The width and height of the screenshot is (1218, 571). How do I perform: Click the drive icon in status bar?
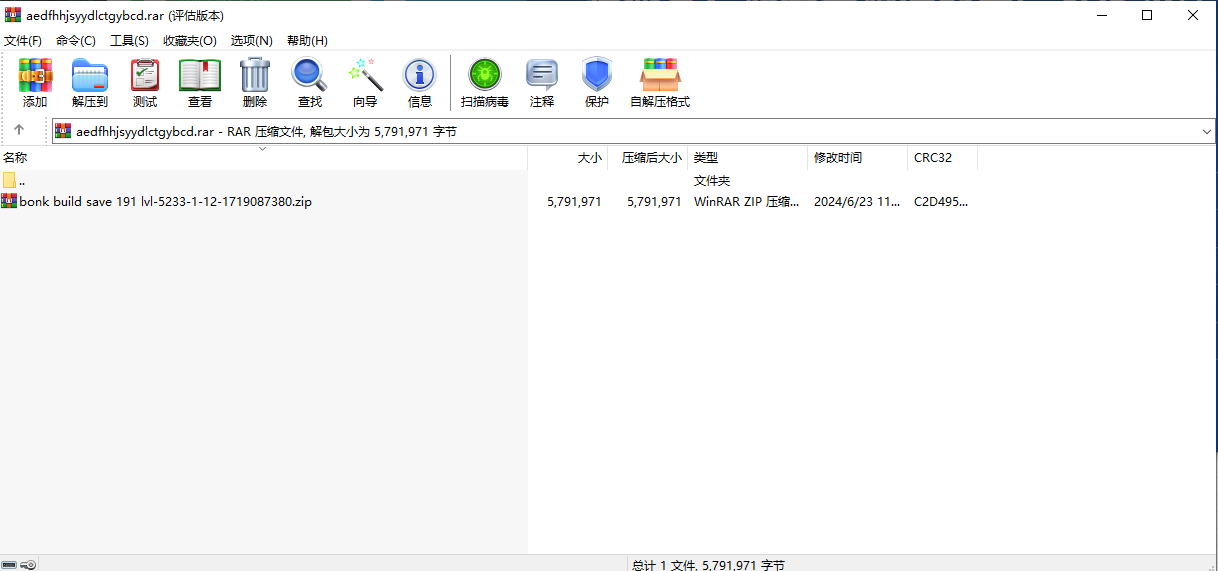9,564
